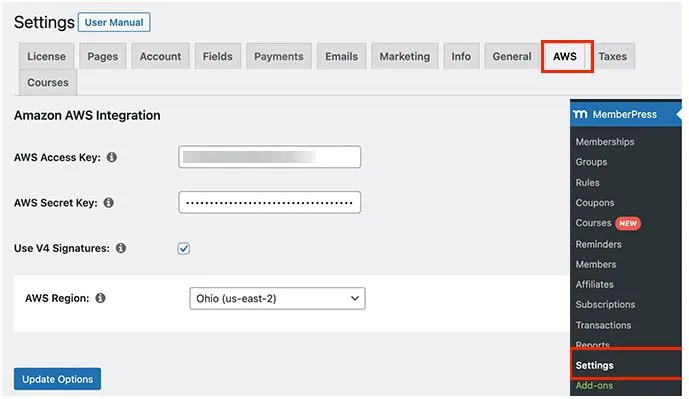Open Settings in MemberPress menu
689x399 pixels.
(x=595, y=365)
